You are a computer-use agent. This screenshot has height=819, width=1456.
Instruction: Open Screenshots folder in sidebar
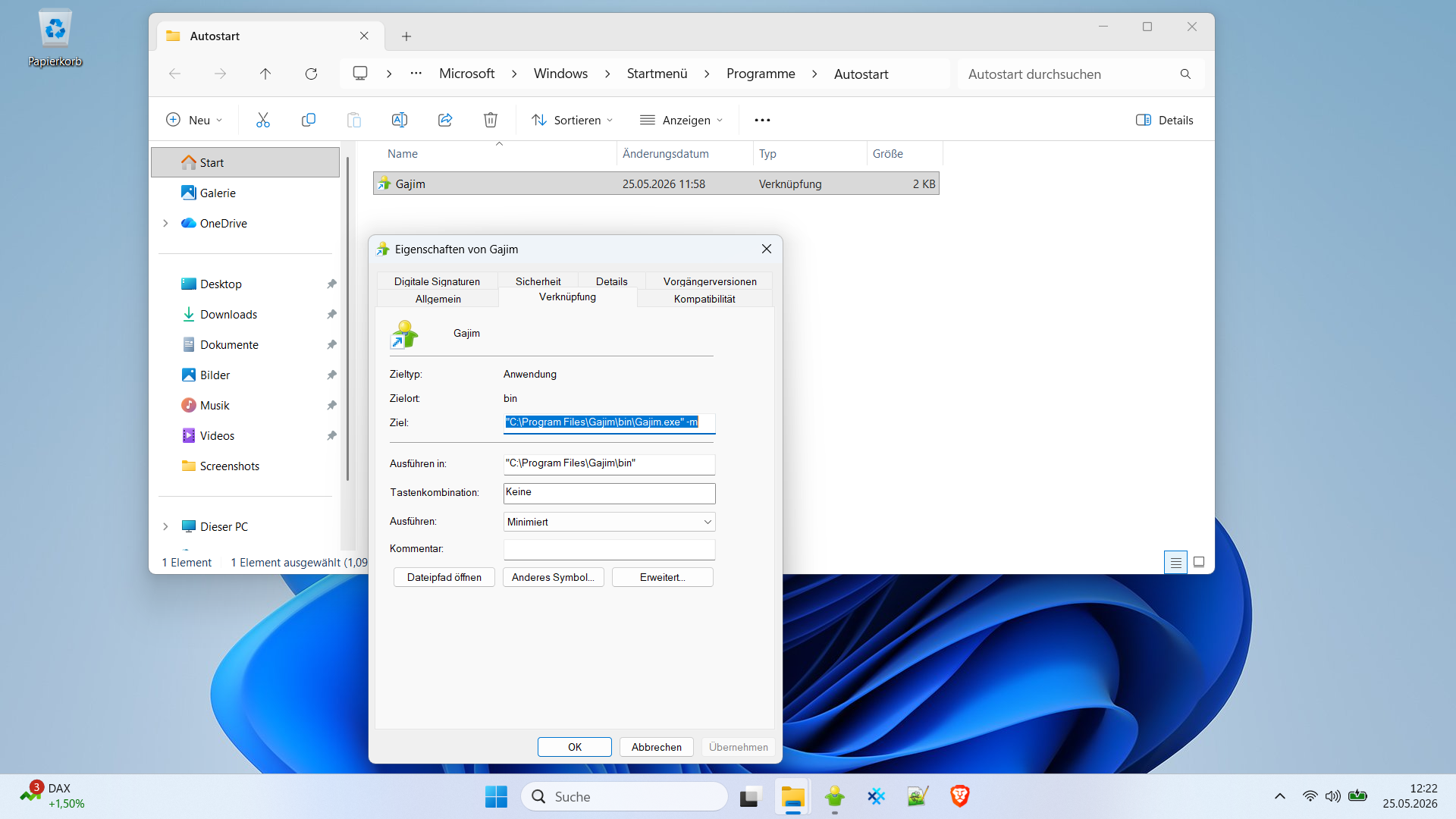tap(230, 466)
